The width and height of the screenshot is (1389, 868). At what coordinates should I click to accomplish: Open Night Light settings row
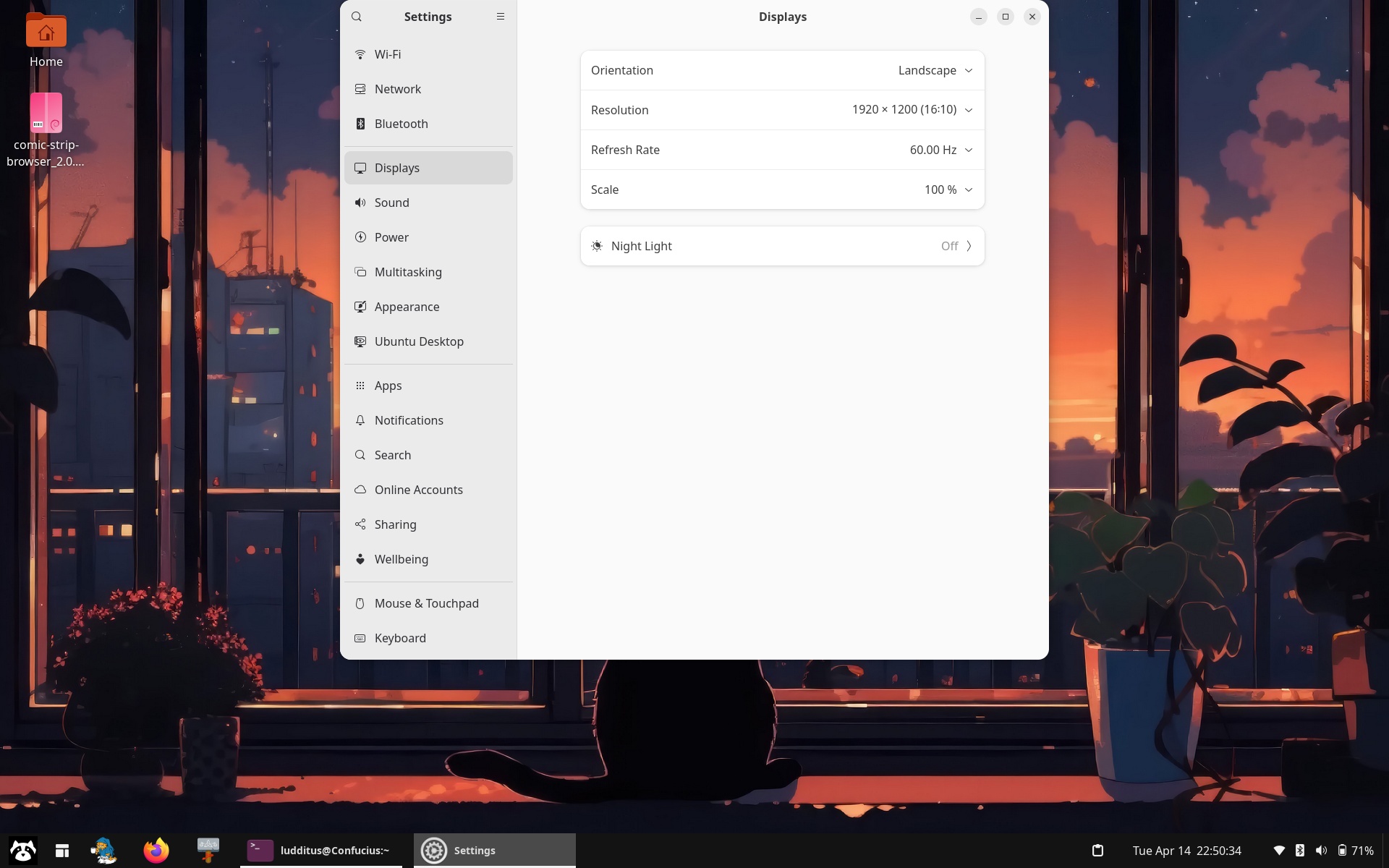point(782,246)
